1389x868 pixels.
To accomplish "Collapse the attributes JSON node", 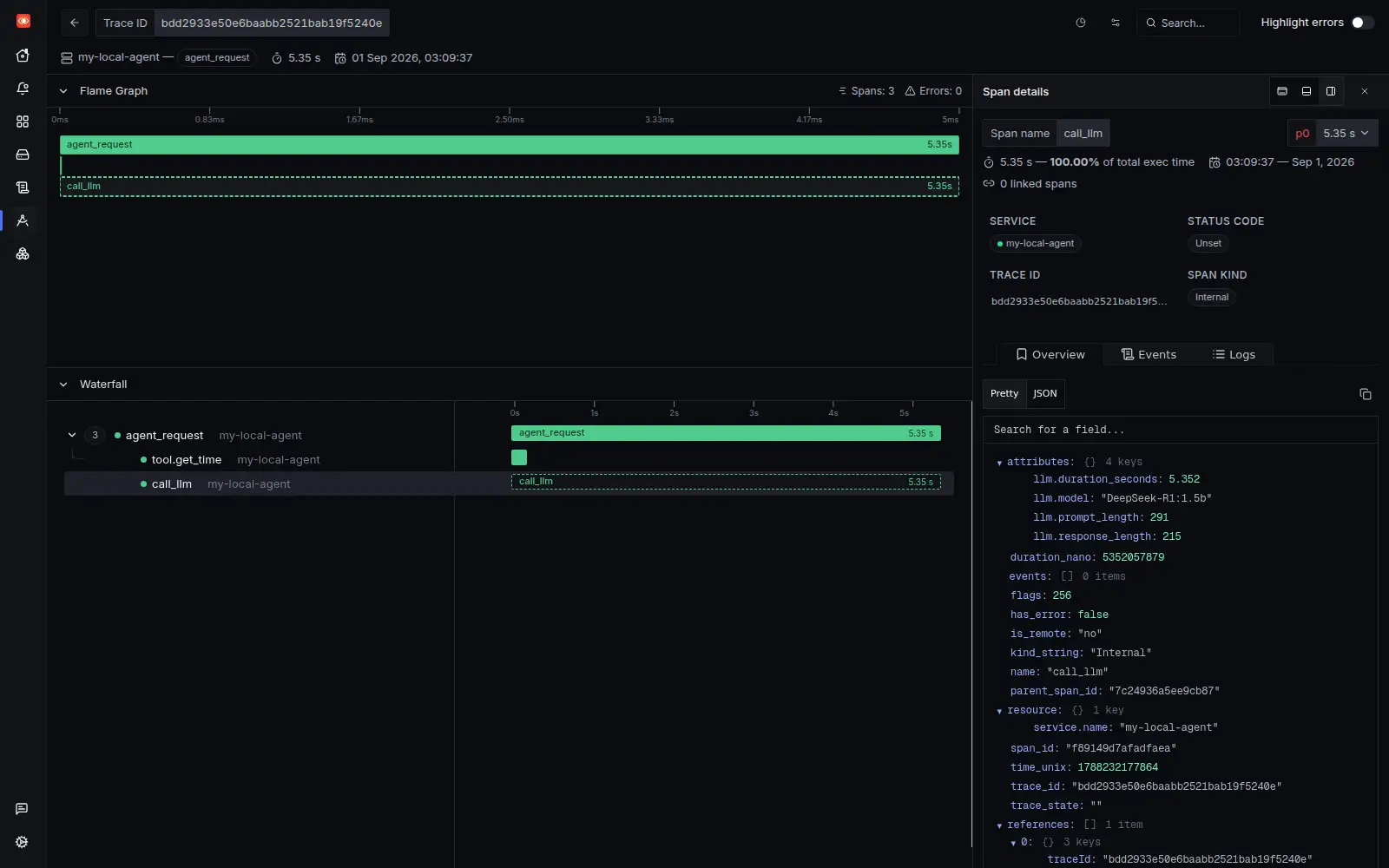I will tap(1000, 463).
